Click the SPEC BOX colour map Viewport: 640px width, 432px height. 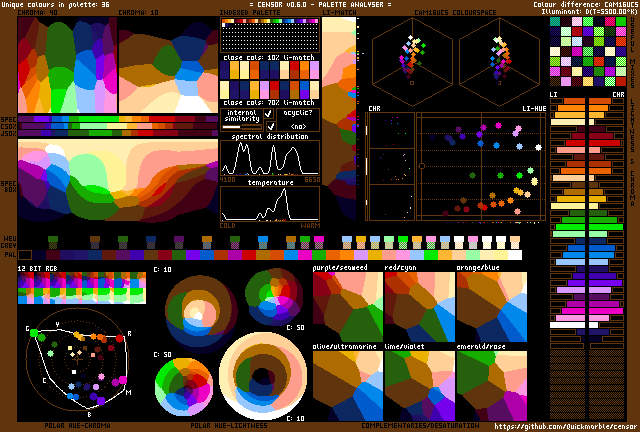coord(118,180)
